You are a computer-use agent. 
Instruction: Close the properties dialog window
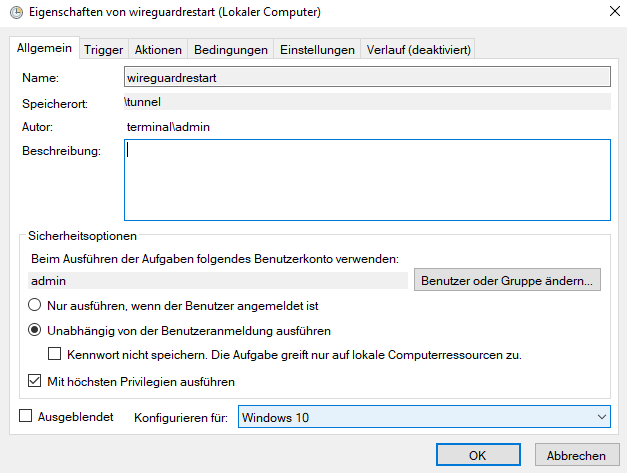(x=611, y=13)
